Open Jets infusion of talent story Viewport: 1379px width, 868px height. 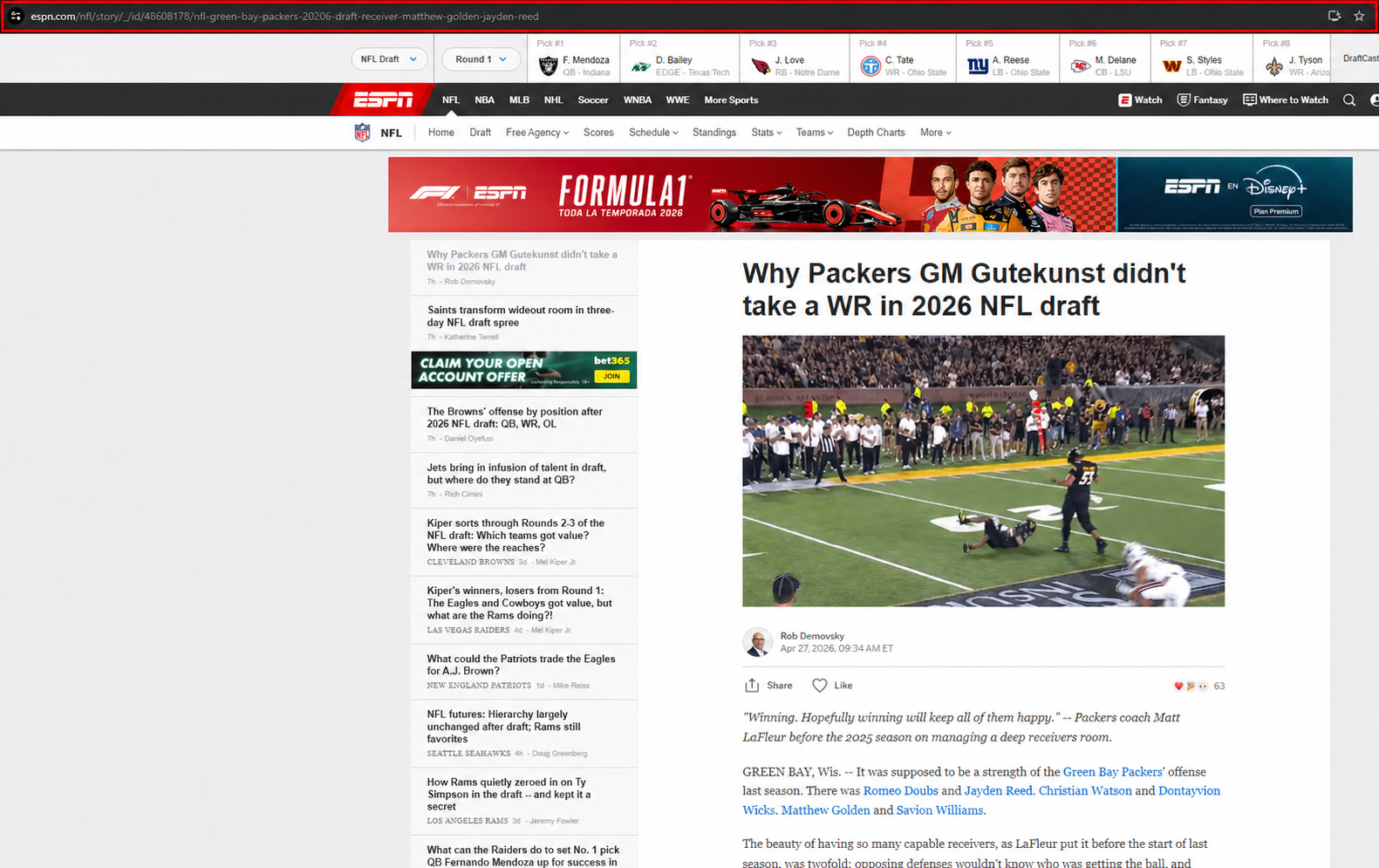(516, 474)
